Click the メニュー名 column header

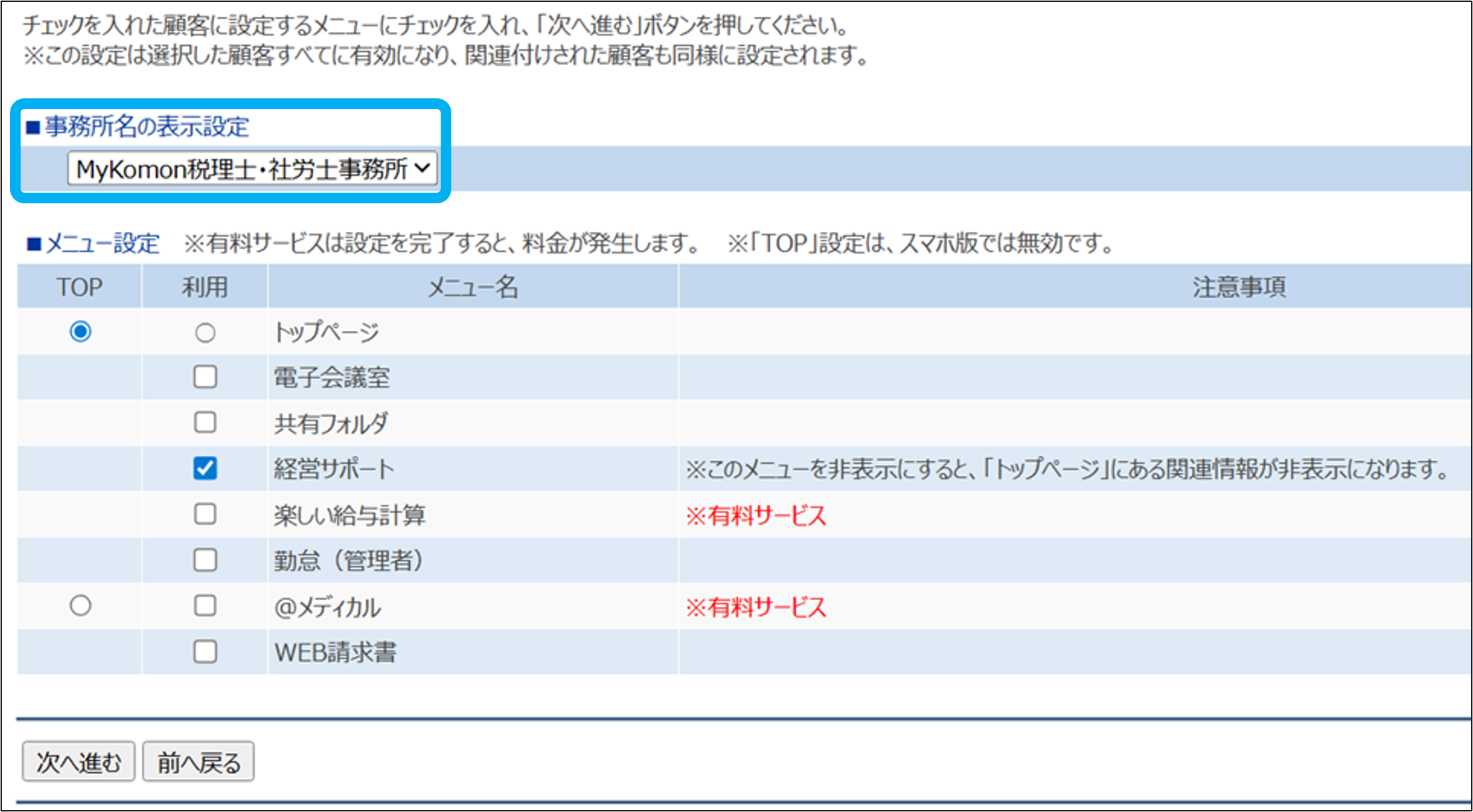473,286
